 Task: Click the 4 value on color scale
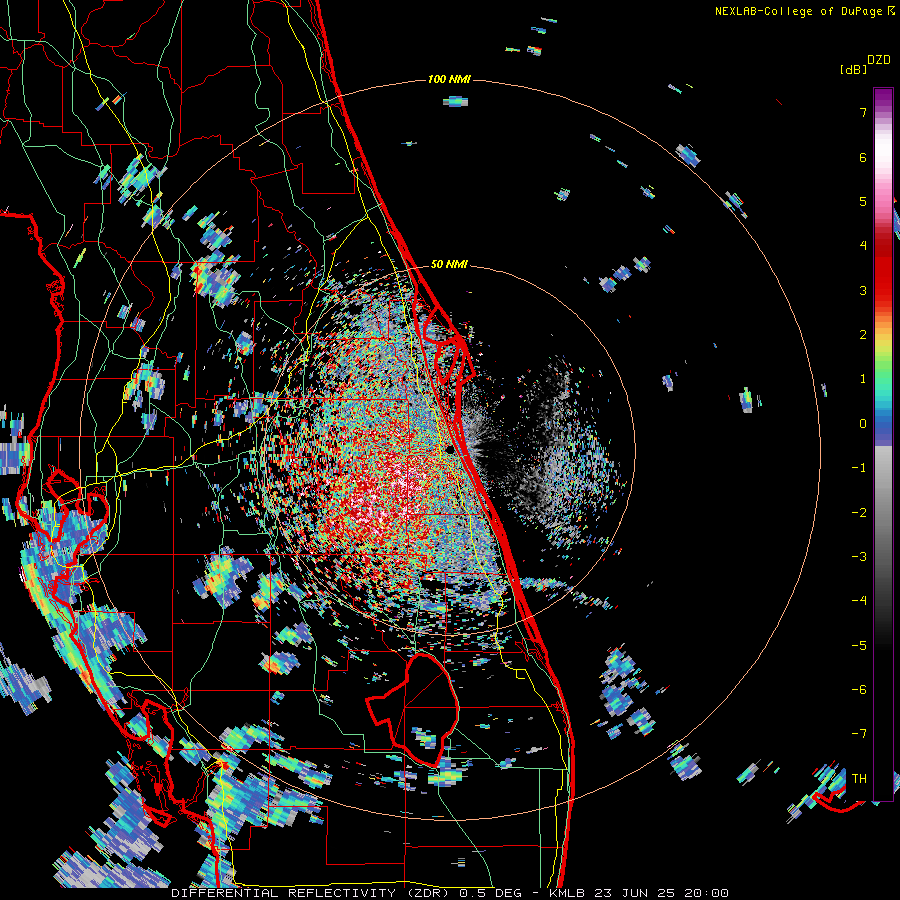[863, 246]
